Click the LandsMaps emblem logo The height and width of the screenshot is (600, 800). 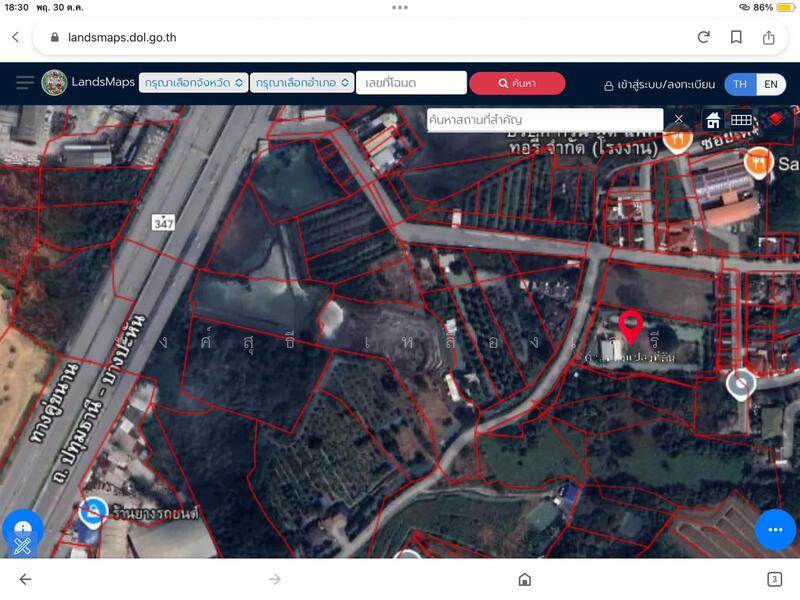pyautogui.click(x=54, y=83)
